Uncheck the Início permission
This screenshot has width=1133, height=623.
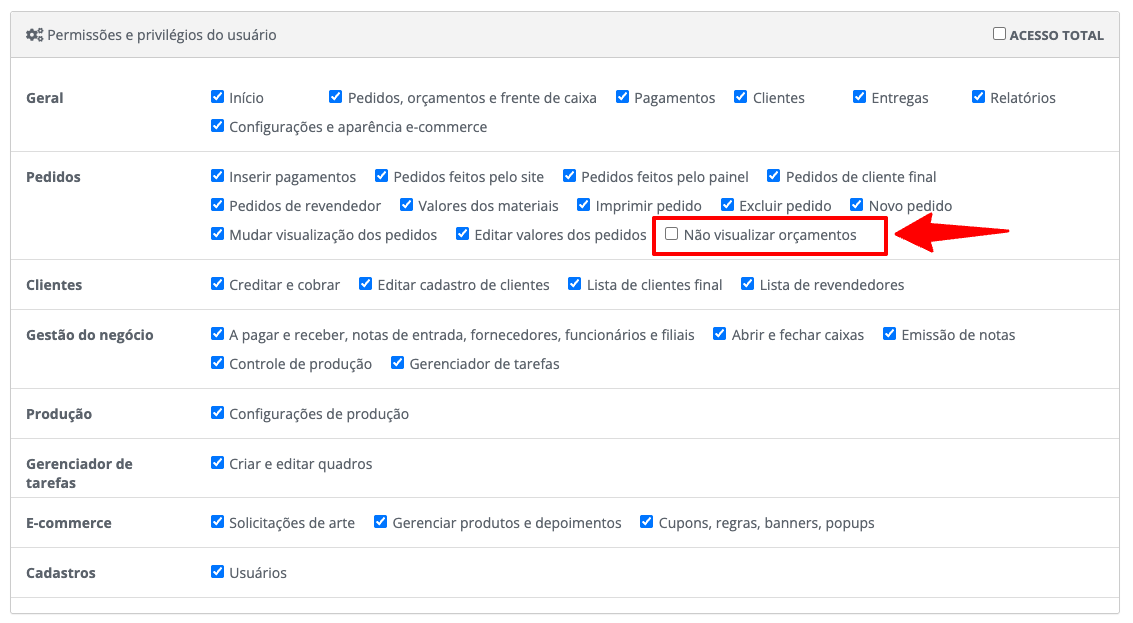(x=217, y=97)
